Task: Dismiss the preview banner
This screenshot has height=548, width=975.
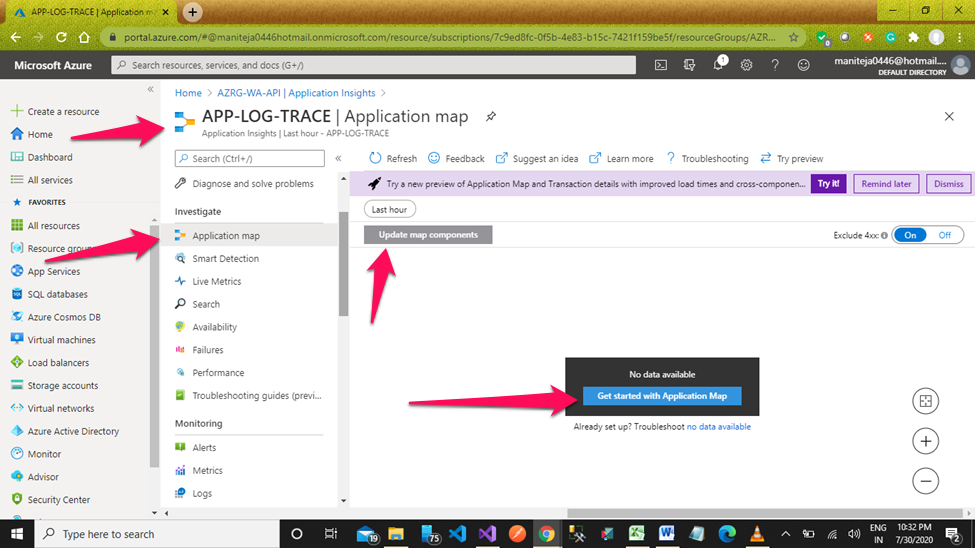Action: point(948,183)
